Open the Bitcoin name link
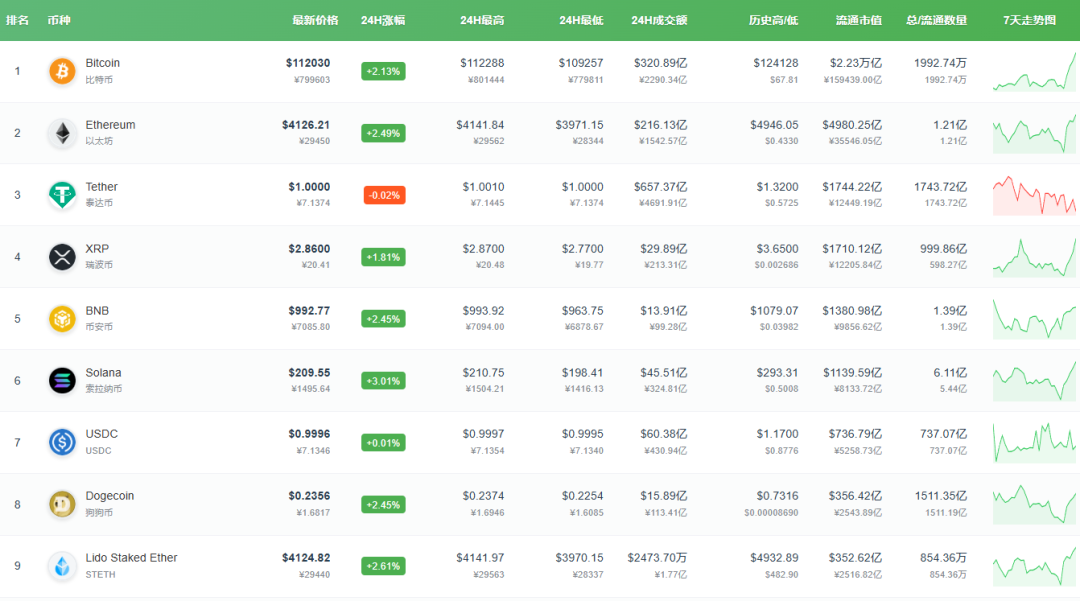This screenshot has height=601, width=1080. click(x=103, y=63)
